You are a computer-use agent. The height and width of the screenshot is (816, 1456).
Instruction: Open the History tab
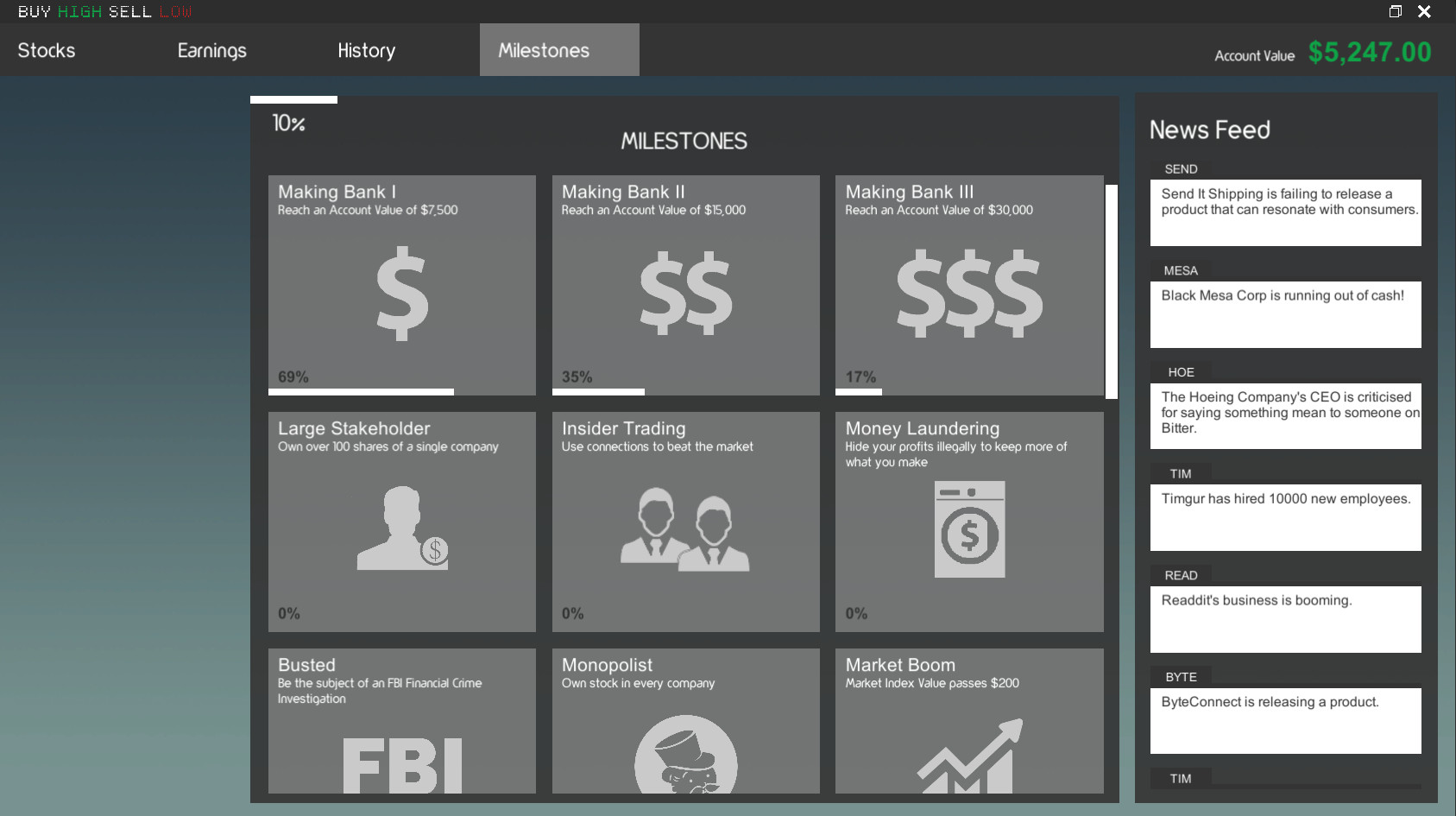coord(367,51)
